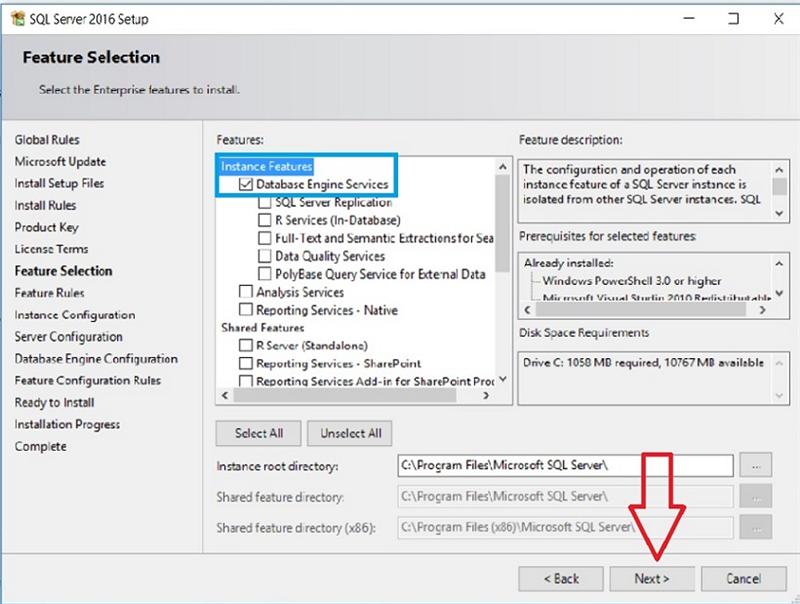Viewport: 800px width, 604px height.
Task: Click features list horizontal scroll-right arrow
Action: tap(486, 395)
